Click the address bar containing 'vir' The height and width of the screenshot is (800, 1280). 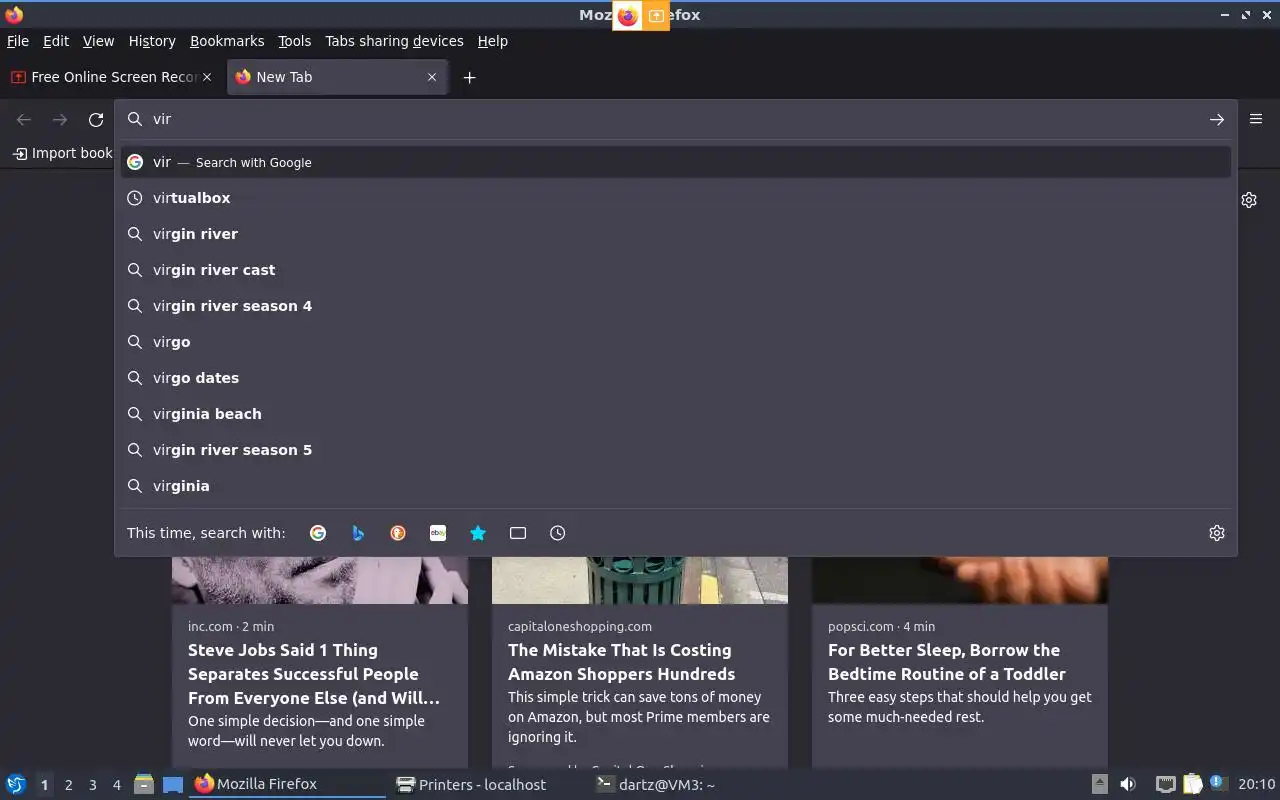coord(676,119)
